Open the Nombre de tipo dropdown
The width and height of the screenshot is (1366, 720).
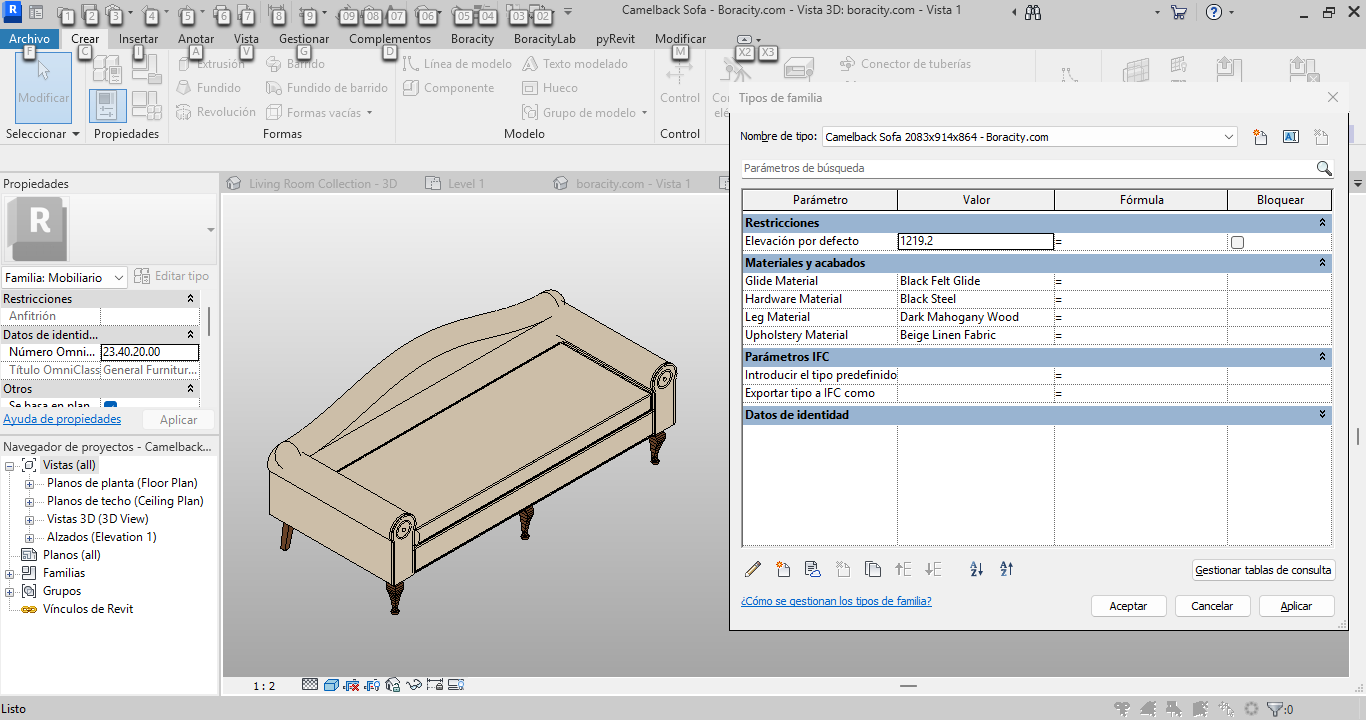point(1229,137)
